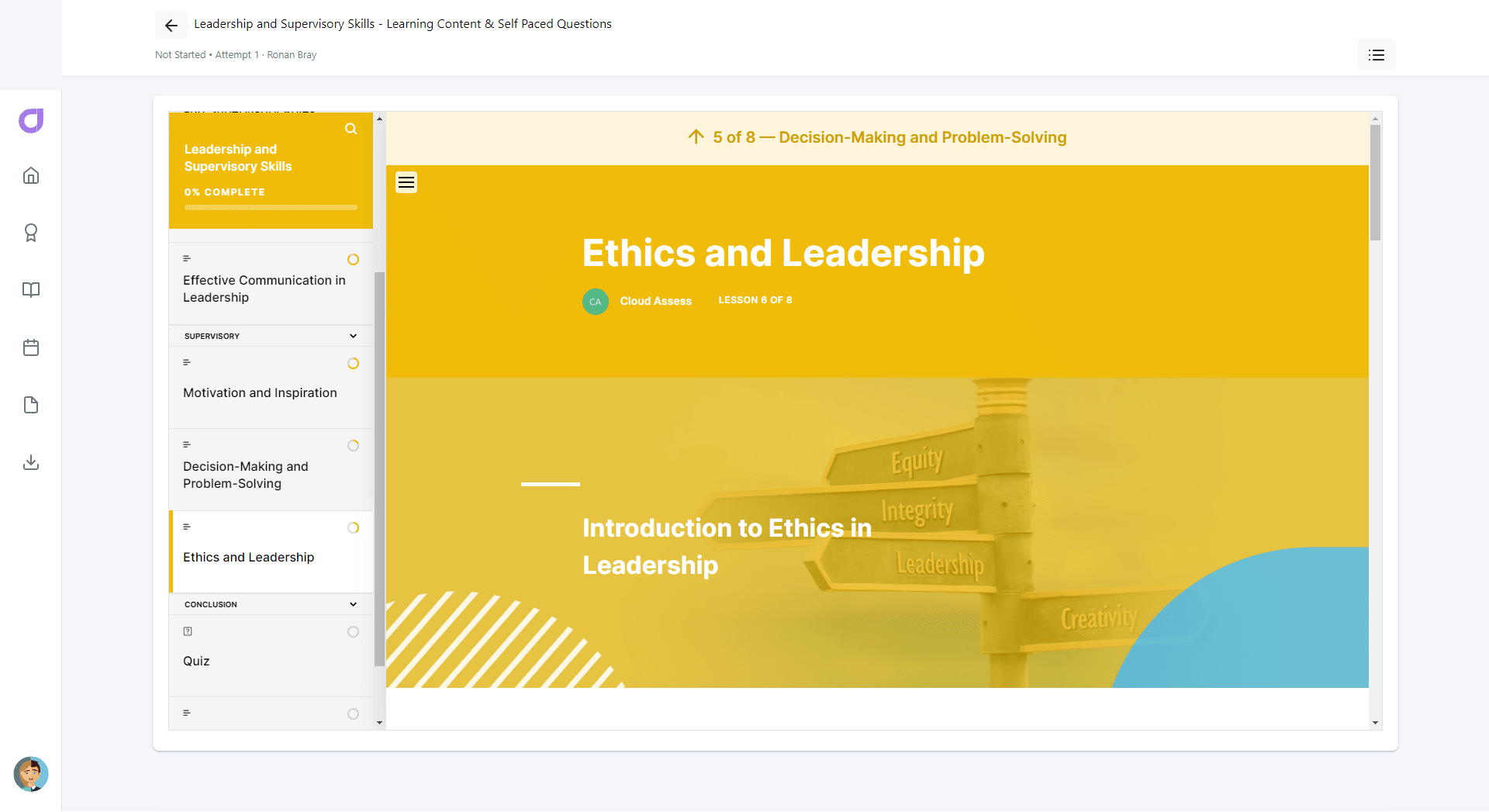Click progress circle below the Quiz item
The width and height of the screenshot is (1489, 812).
click(354, 714)
